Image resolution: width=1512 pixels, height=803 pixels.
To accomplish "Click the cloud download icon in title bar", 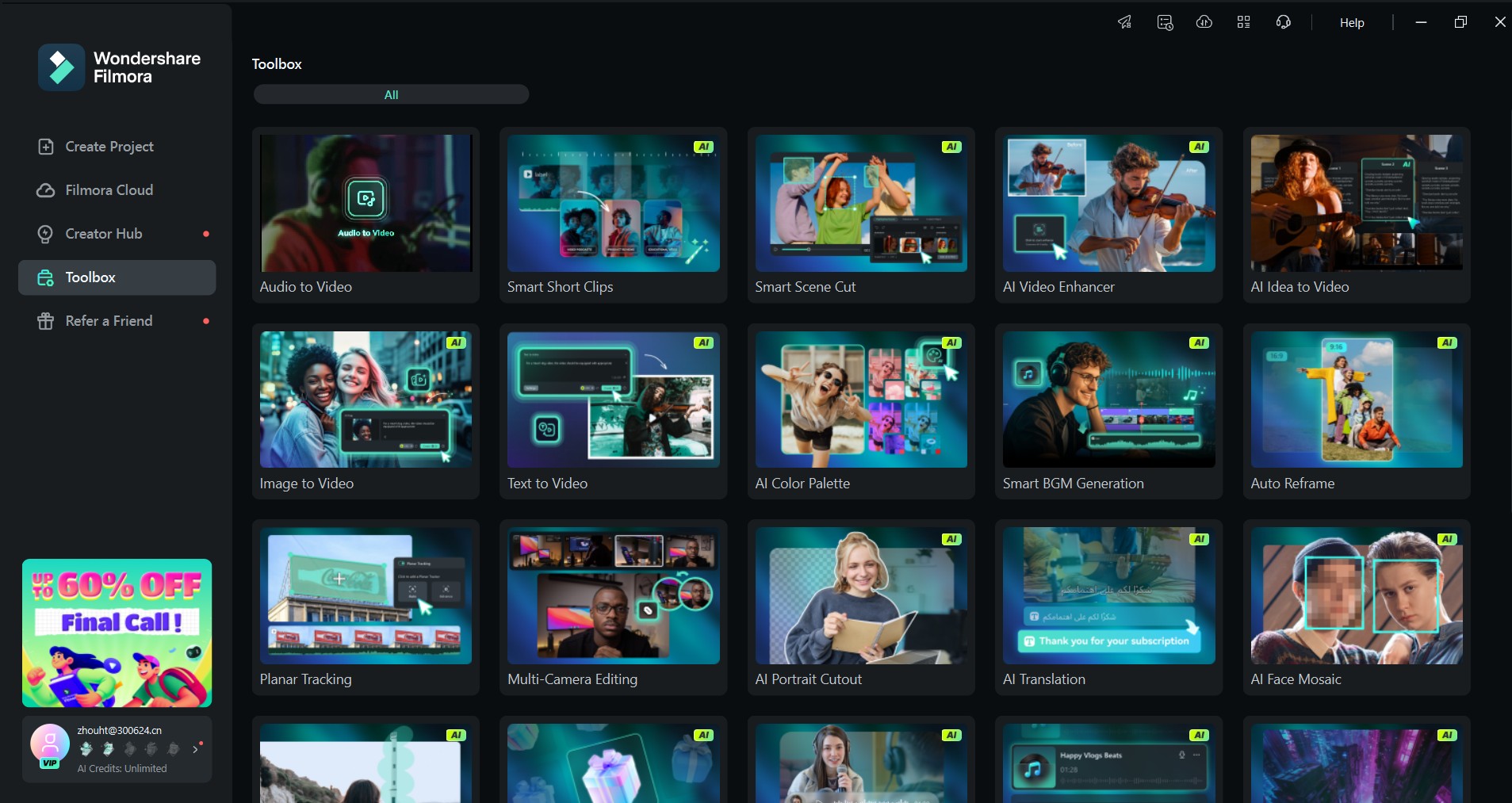I will click(x=1204, y=22).
